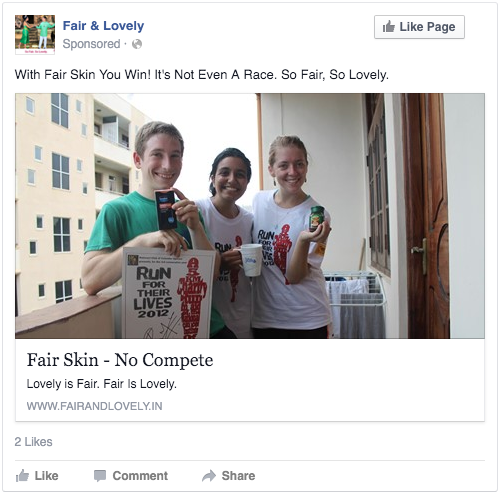Image resolution: width=501 pixels, height=494 pixels.
Task: Click the speech bubble comment icon
Action: [100, 476]
